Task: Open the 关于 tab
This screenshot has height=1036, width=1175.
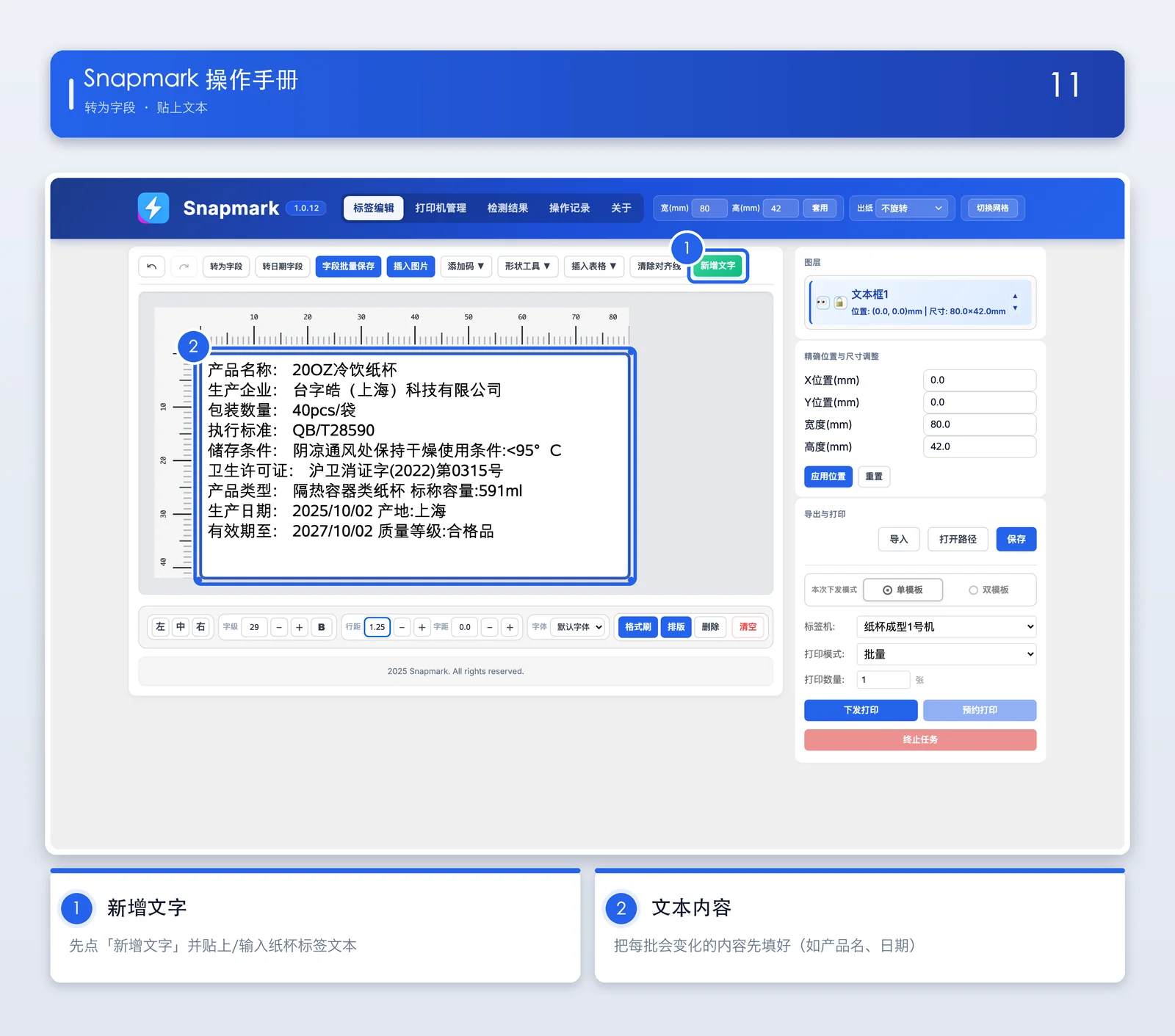Action: coord(621,208)
